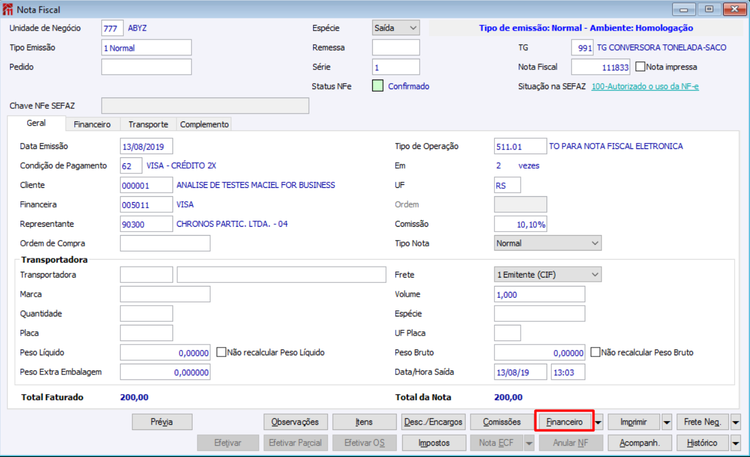This screenshot has width=750, height=457.
Task: Click the Condição de Pagamento field 62
Action: pos(131,166)
